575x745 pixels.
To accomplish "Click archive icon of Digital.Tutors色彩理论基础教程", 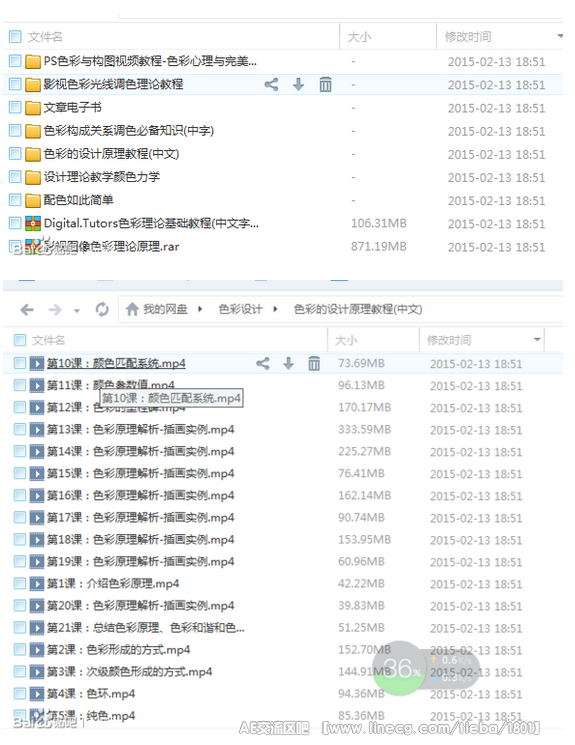I will (32, 223).
